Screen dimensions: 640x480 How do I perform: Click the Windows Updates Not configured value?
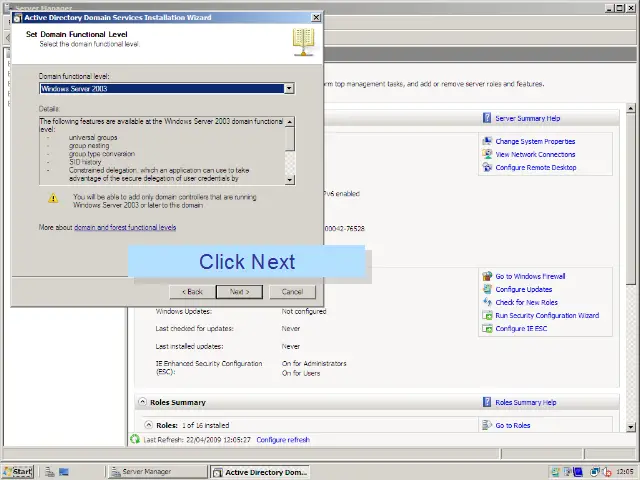(304, 311)
